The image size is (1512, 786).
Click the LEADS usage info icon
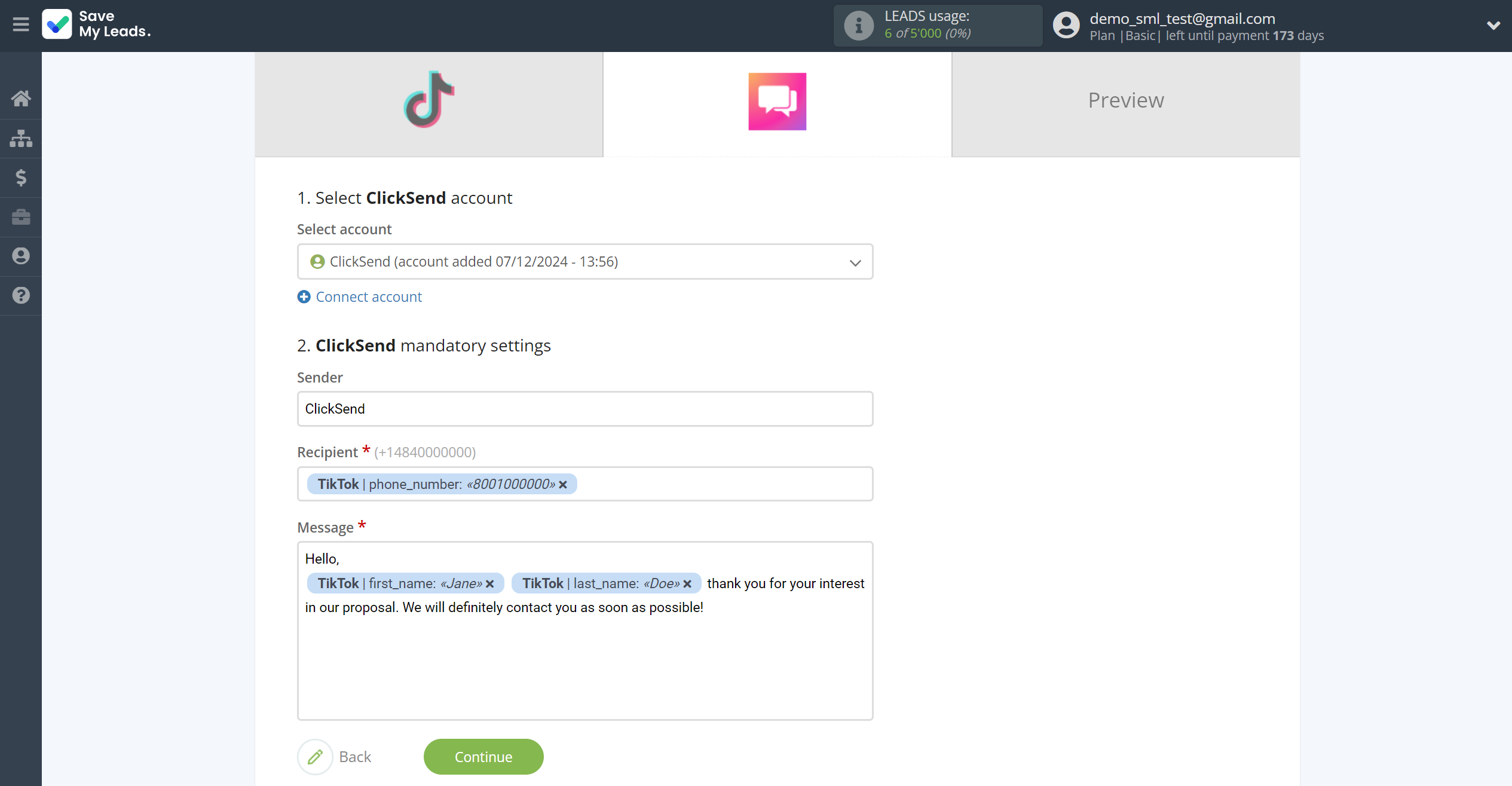click(859, 25)
